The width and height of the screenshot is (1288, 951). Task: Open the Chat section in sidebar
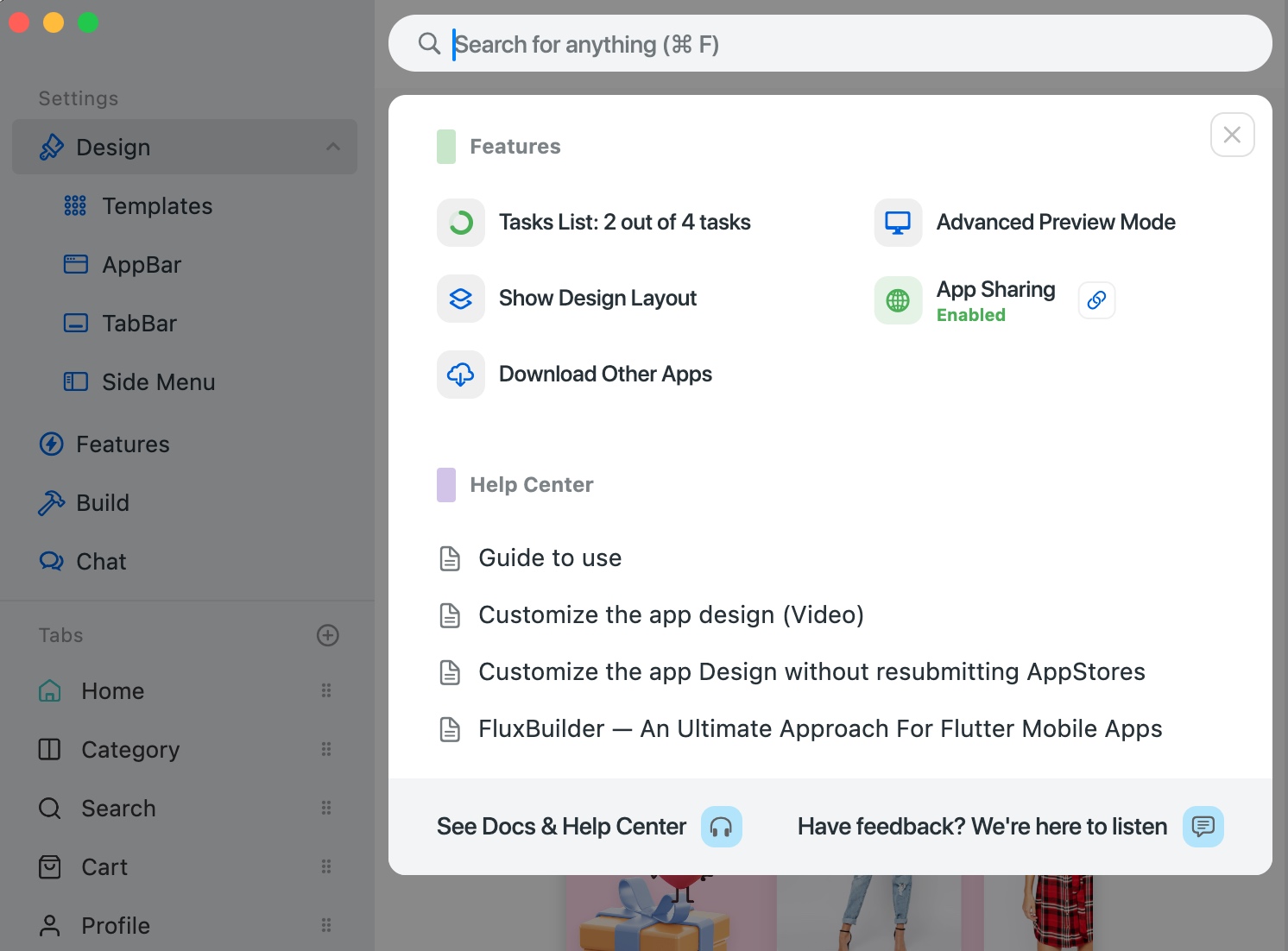[x=101, y=562]
